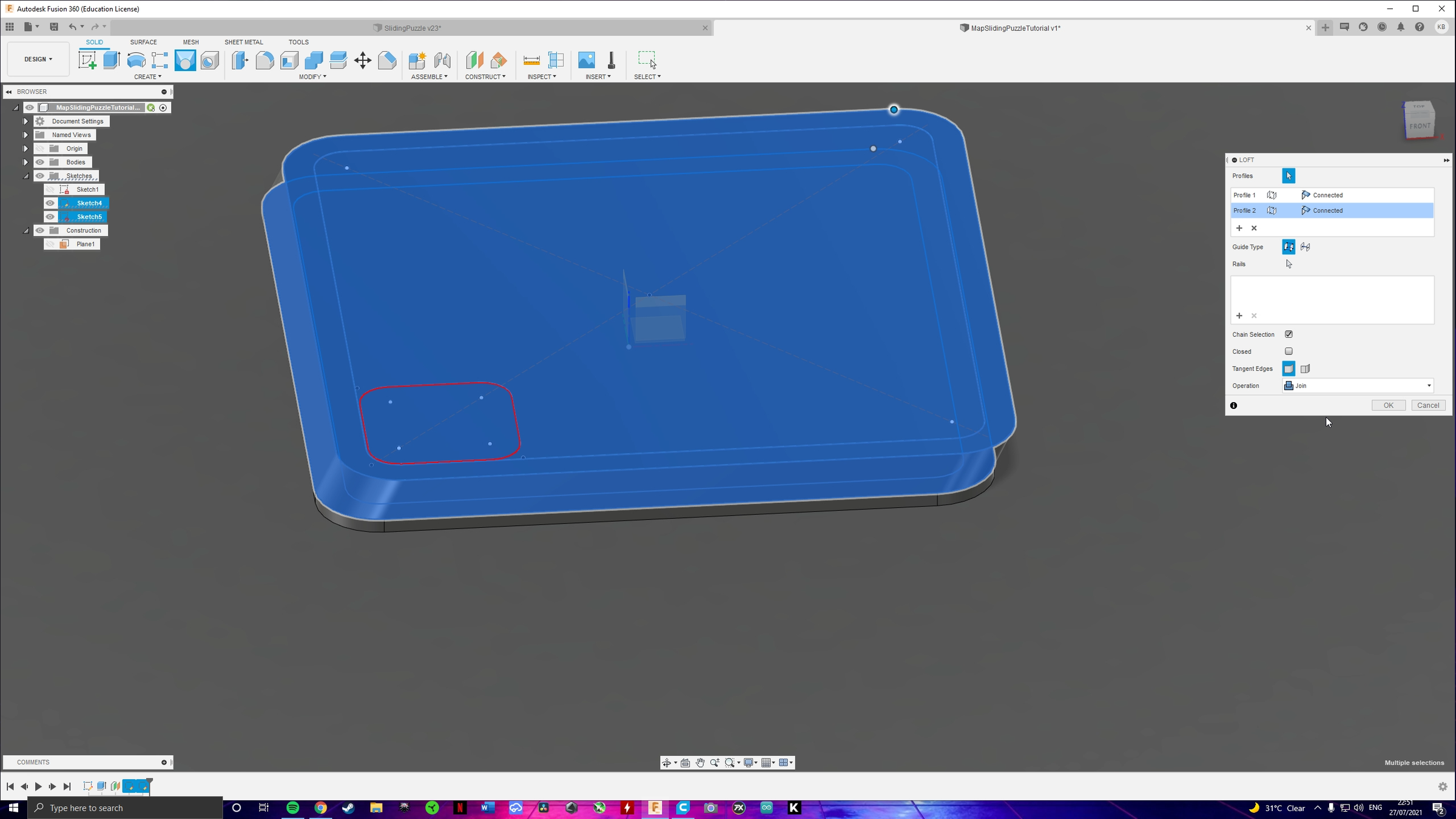Click the Pan tool in the navigation bar
The height and width of the screenshot is (819, 1456).
pyautogui.click(x=699, y=763)
